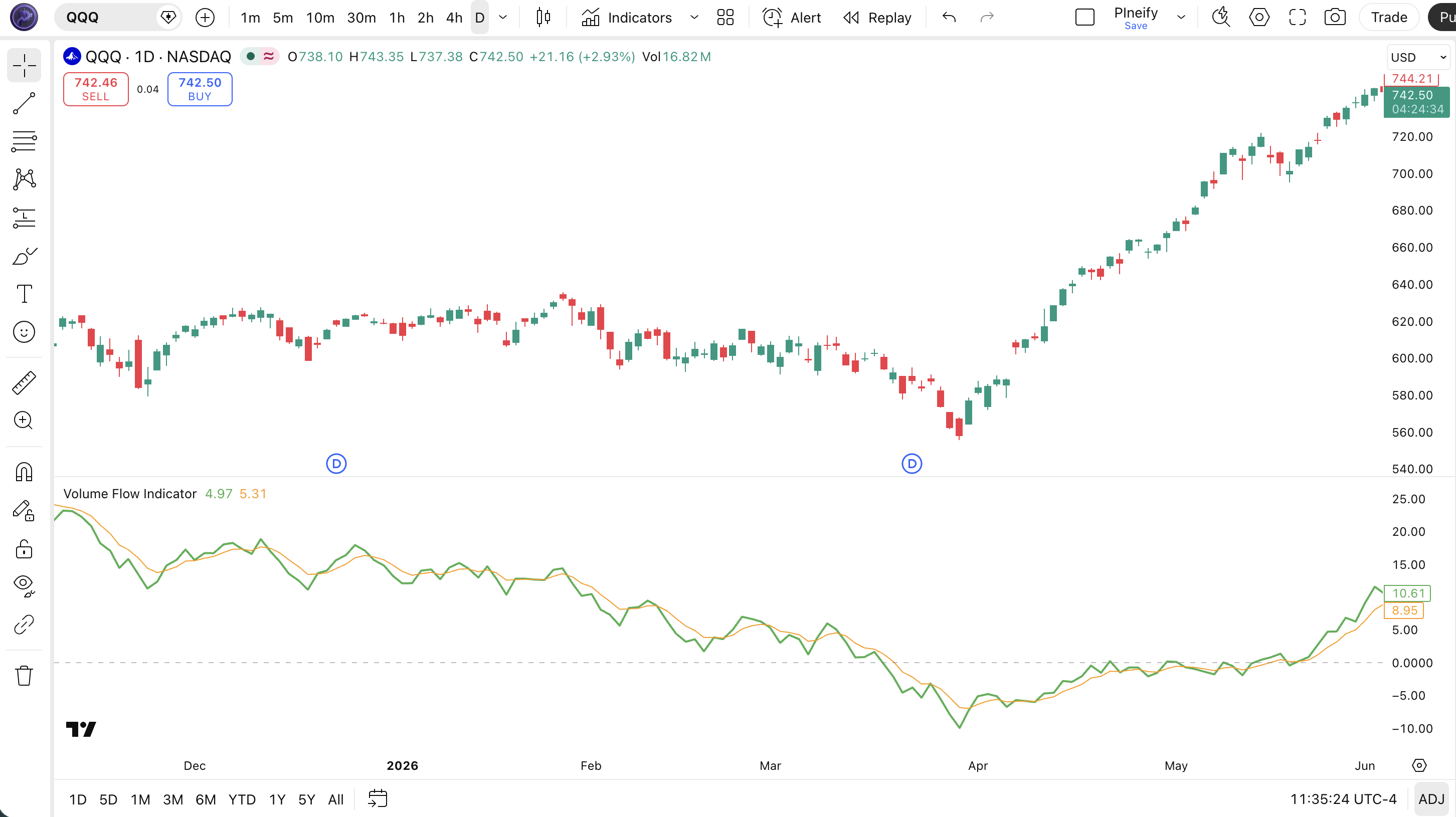Click the add symbol compare plus icon

coord(205,18)
